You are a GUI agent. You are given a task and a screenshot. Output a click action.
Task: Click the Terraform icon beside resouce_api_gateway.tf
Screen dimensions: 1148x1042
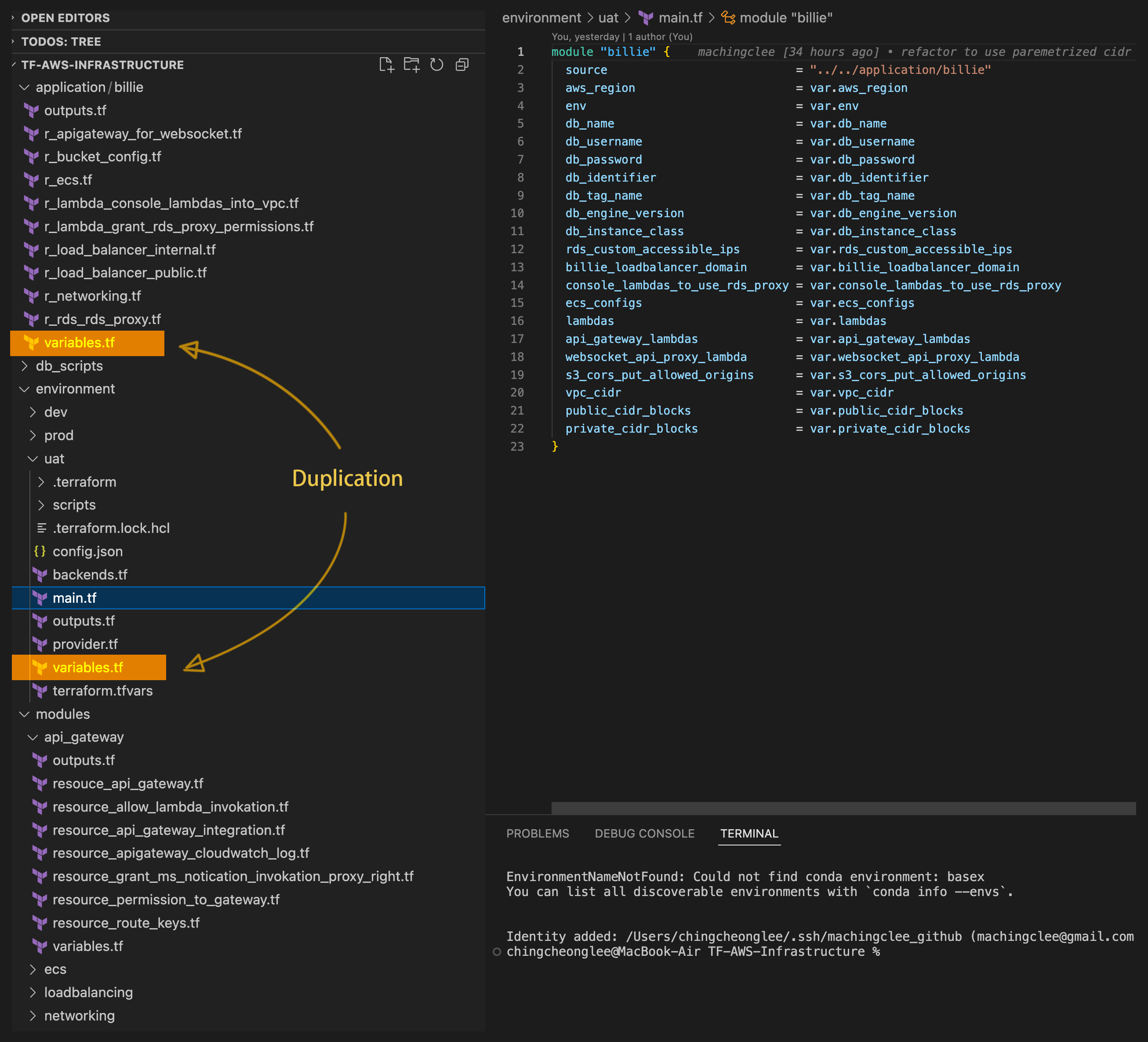point(40,784)
